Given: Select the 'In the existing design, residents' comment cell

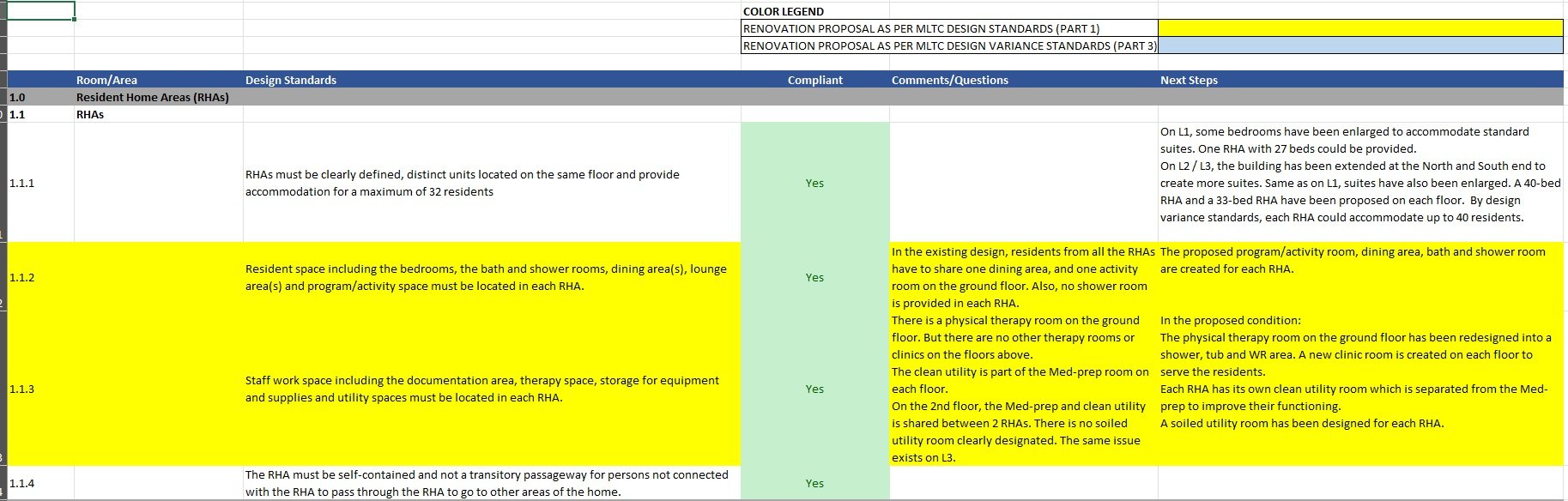Looking at the screenshot, I should pos(1024,277).
